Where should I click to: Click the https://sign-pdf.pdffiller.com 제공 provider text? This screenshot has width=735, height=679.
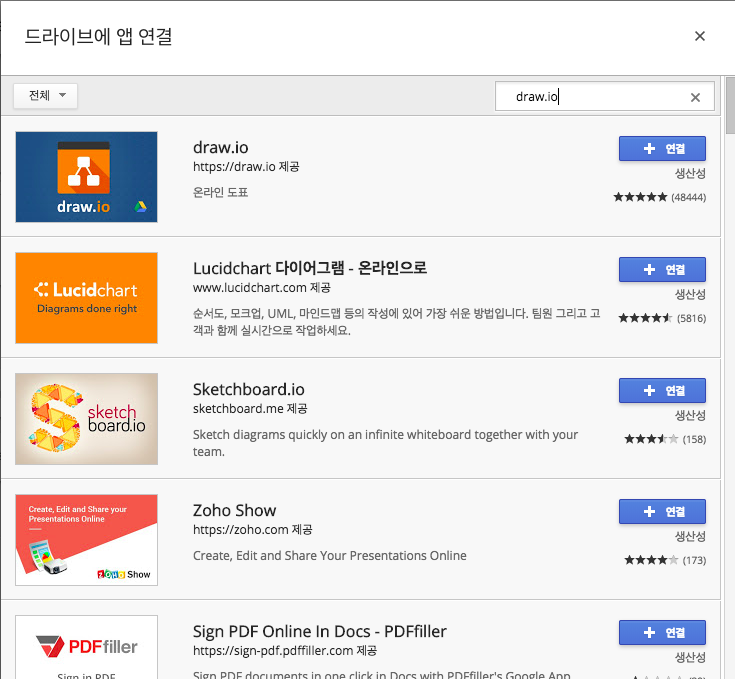click(x=285, y=650)
